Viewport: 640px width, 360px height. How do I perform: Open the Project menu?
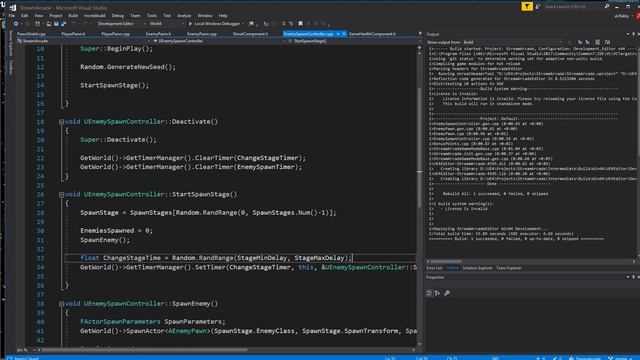[x=56, y=16]
